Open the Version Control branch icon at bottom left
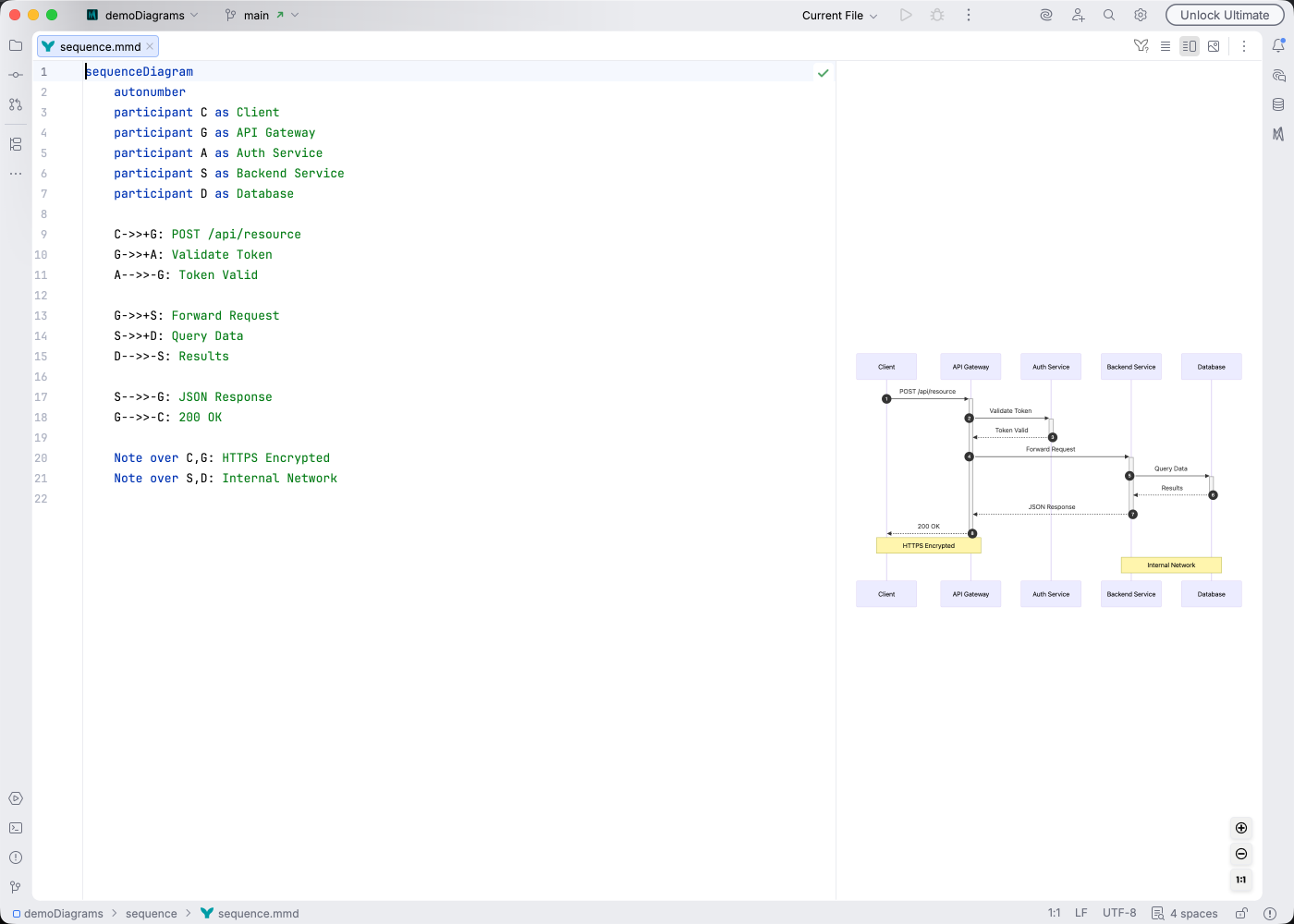This screenshot has width=1294, height=924. 15,887
